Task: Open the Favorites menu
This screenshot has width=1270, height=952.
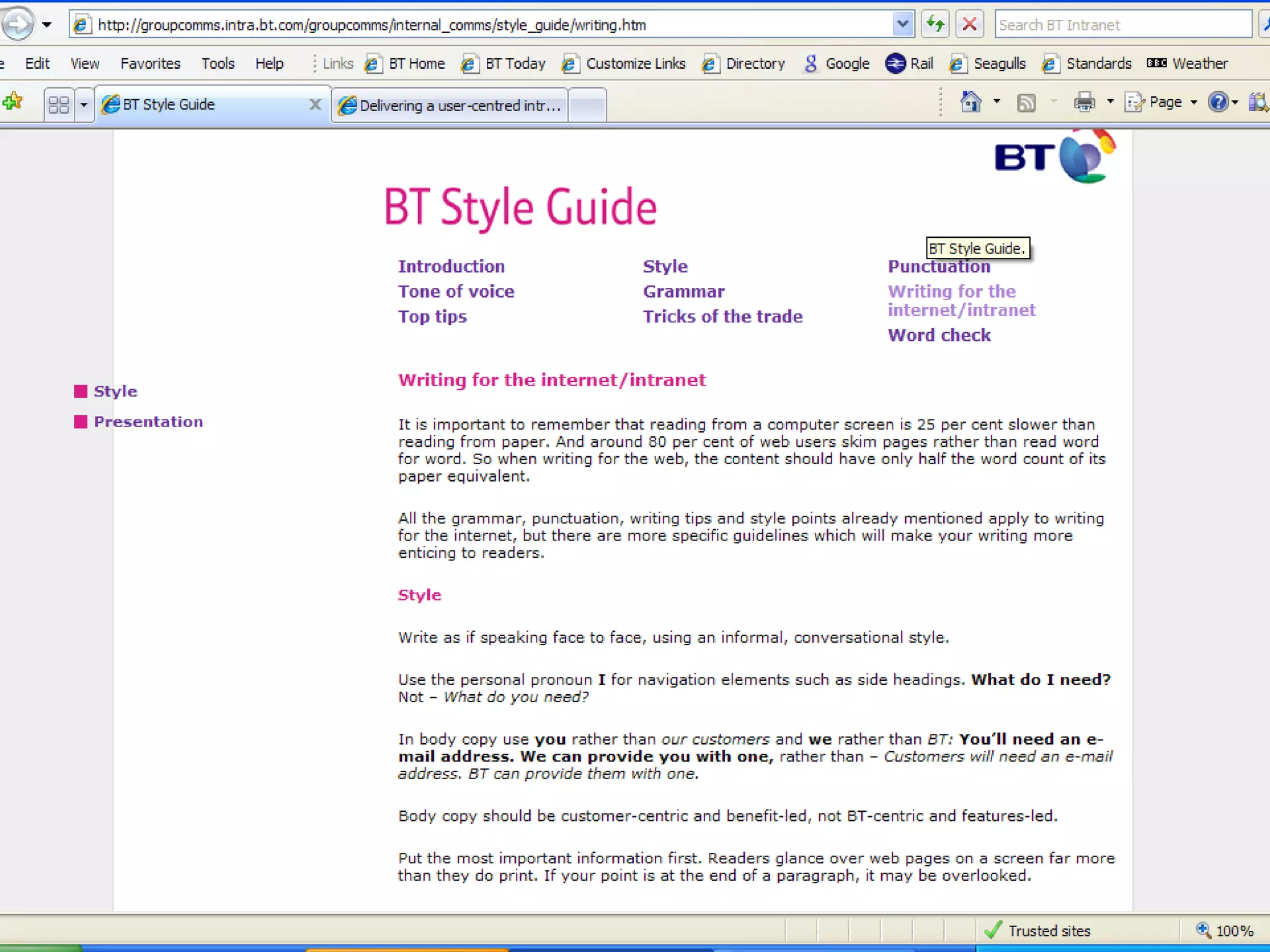Action: (150, 63)
